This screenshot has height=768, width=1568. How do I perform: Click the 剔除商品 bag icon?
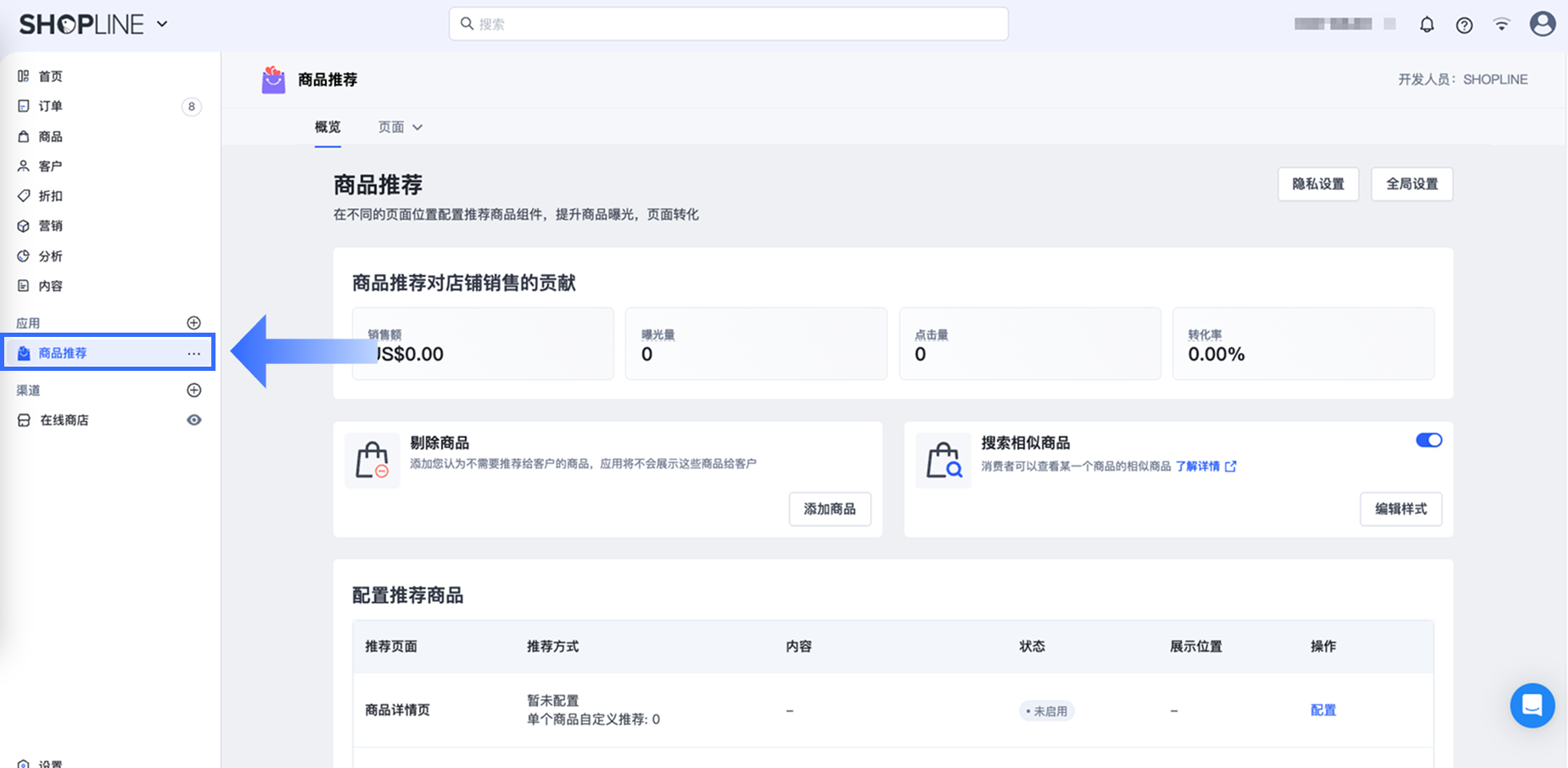372,460
